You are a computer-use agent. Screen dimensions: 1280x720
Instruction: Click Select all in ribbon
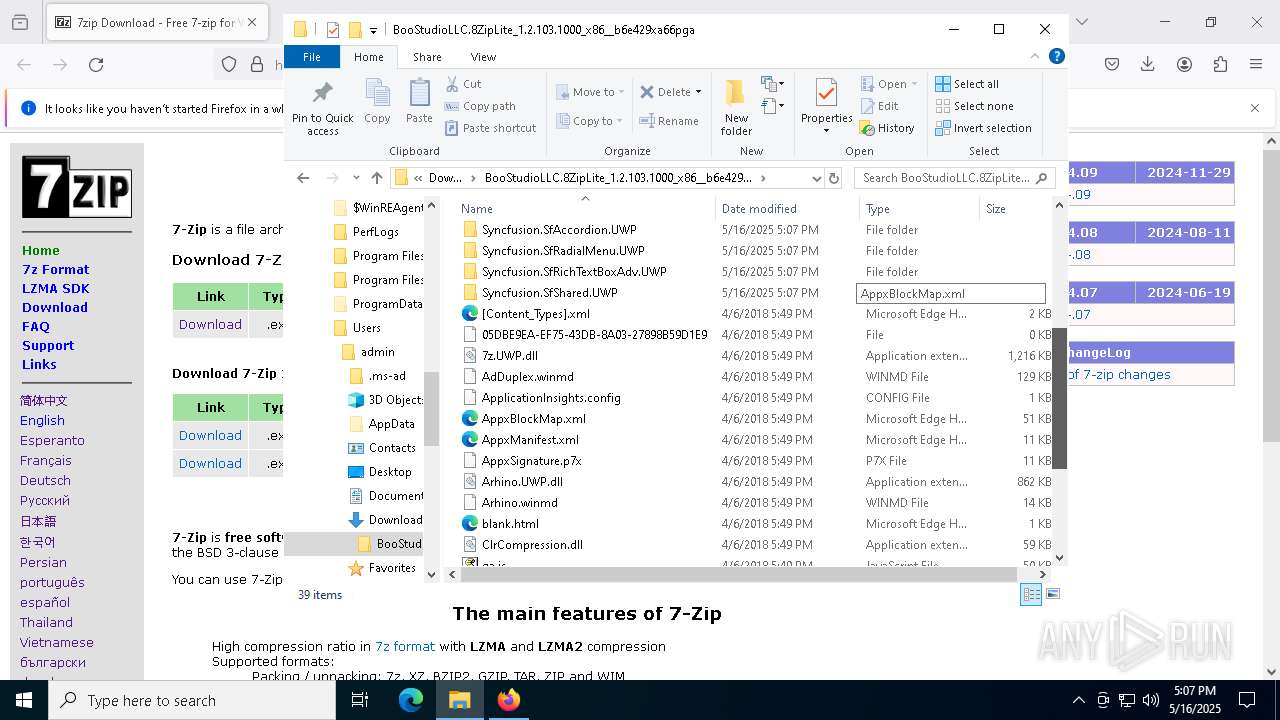(967, 84)
